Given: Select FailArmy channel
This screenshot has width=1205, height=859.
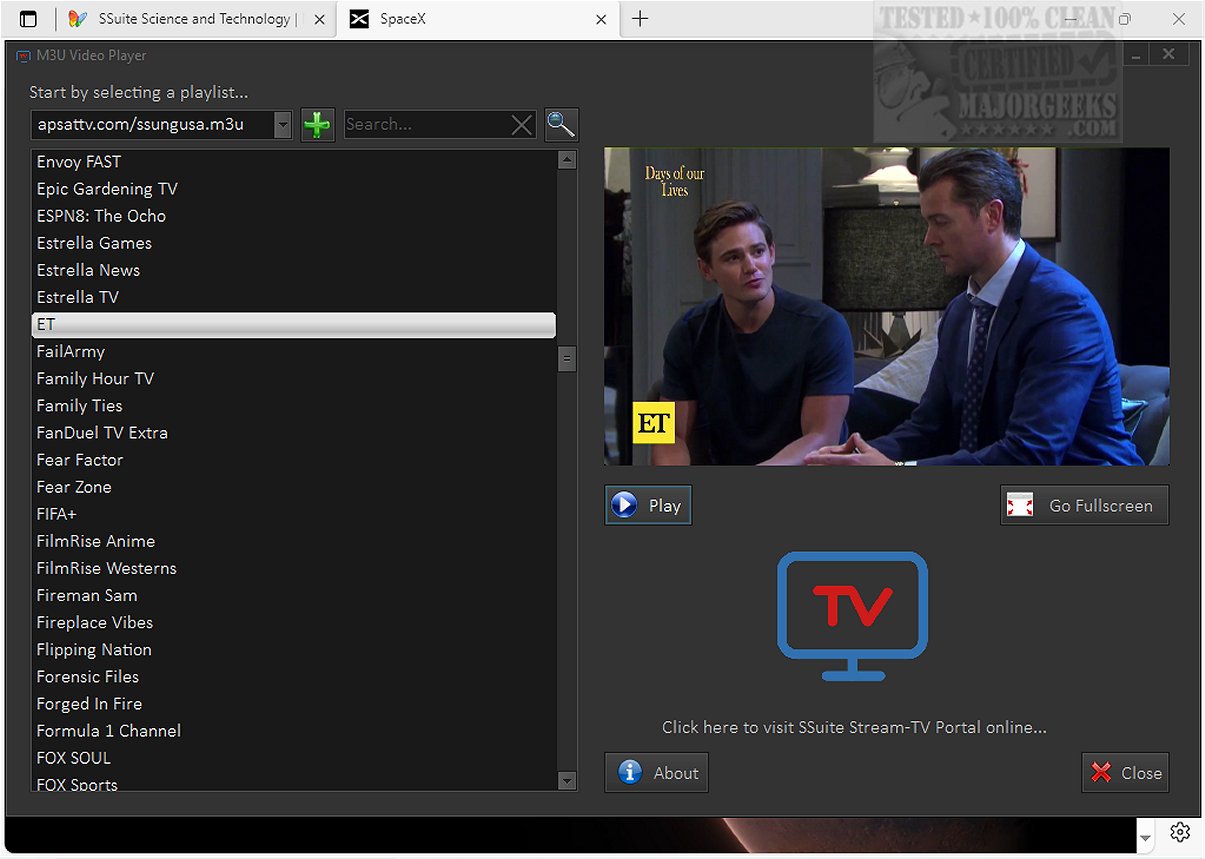Looking at the screenshot, I should (294, 352).
